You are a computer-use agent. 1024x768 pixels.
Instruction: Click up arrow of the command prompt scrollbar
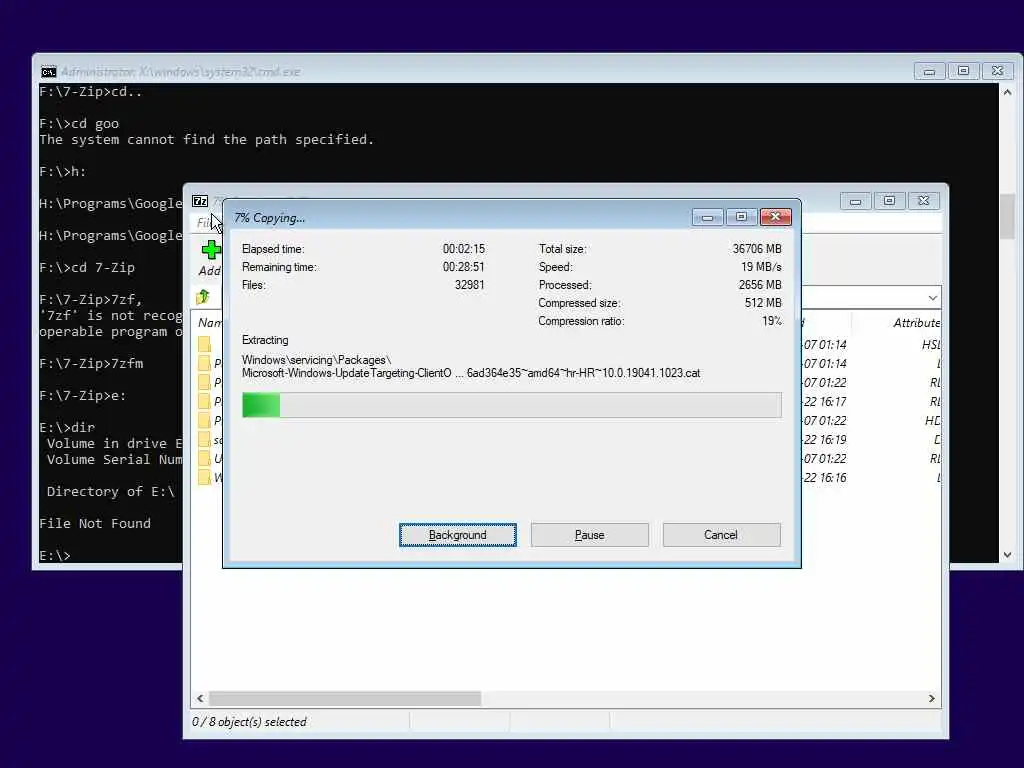[1007, 93]
